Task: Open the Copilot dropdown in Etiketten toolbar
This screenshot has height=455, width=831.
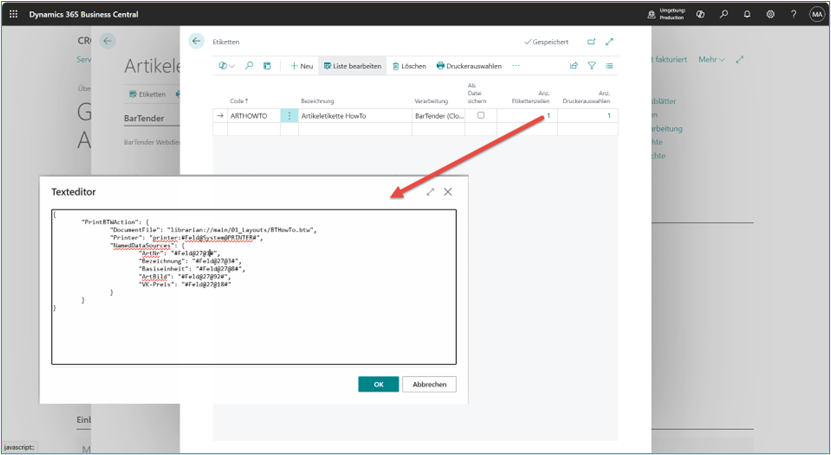Action: click(x=227, y=66)
